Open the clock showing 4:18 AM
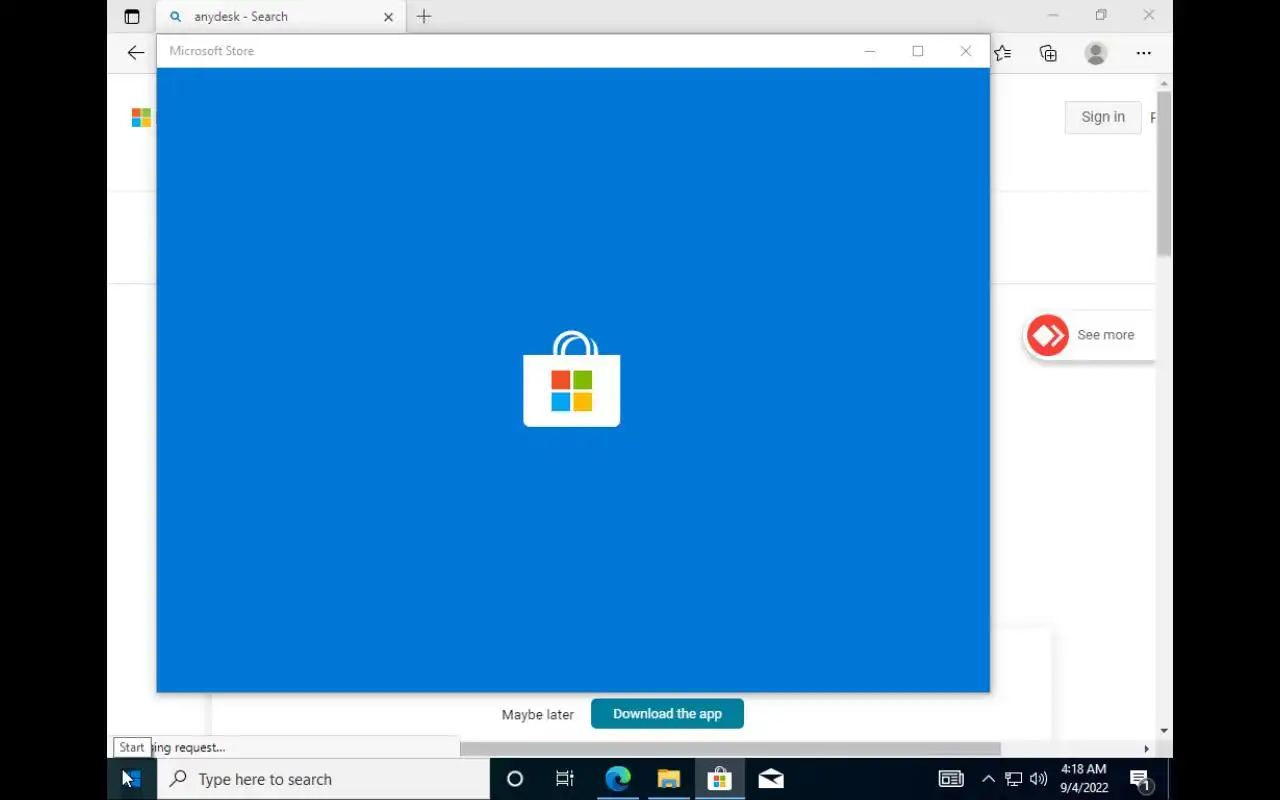The width and height of the screenshot is (1280, 800). pos(1084,779)
